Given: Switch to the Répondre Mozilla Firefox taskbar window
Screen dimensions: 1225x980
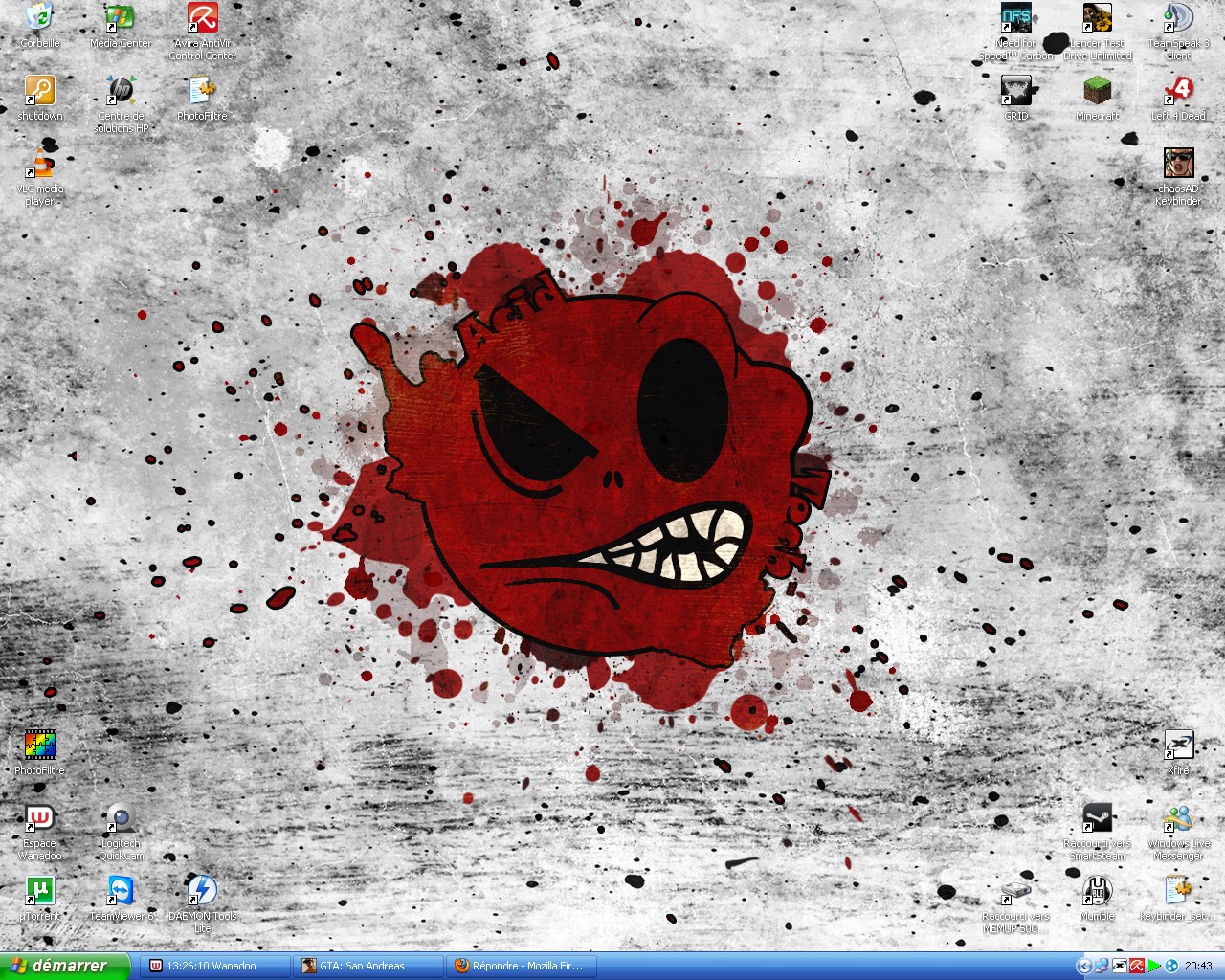Looking at the screenshot, I should click(x=522, y=966).
